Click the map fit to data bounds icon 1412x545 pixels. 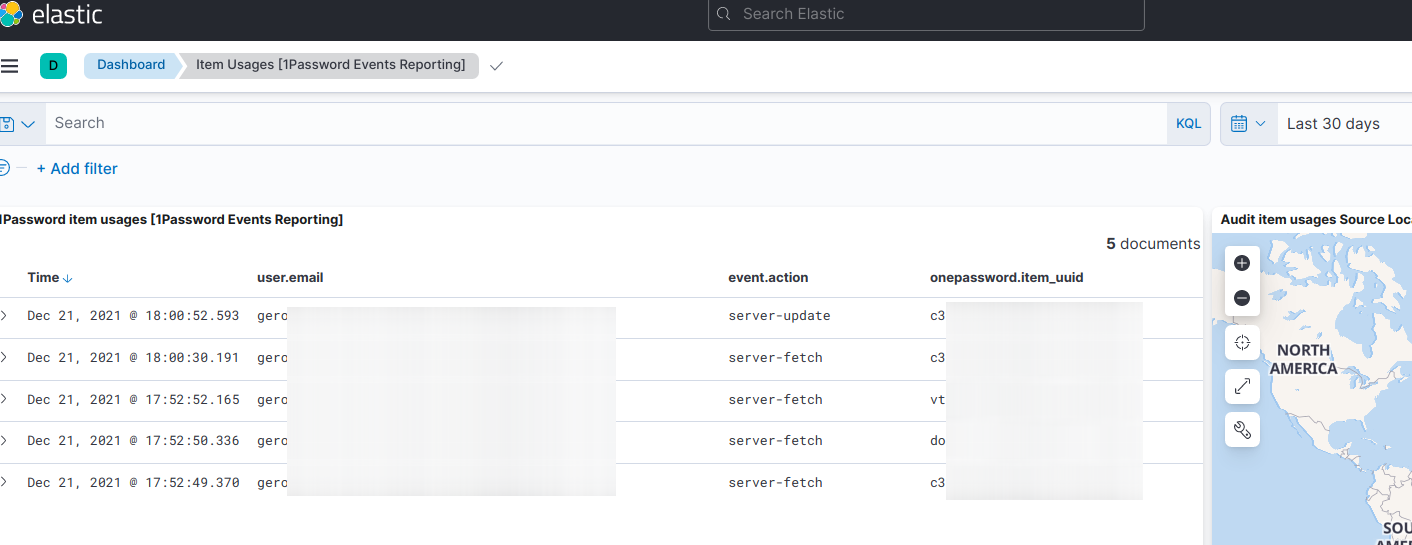pos(1242,342)
